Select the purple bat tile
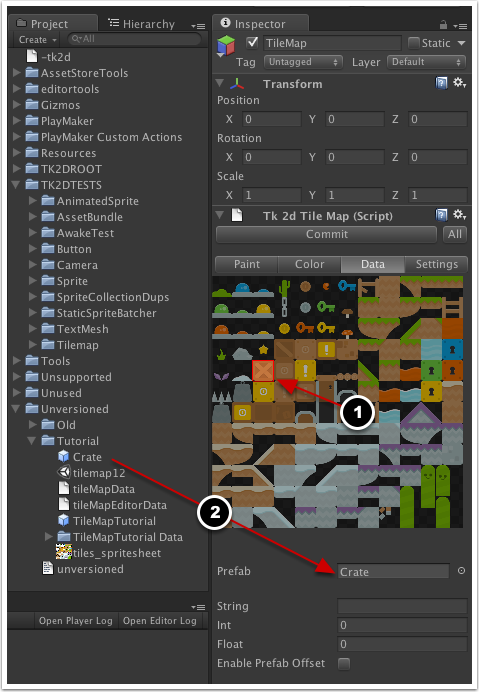This screenshot has width=479, height=692. [x=222, y=376]
